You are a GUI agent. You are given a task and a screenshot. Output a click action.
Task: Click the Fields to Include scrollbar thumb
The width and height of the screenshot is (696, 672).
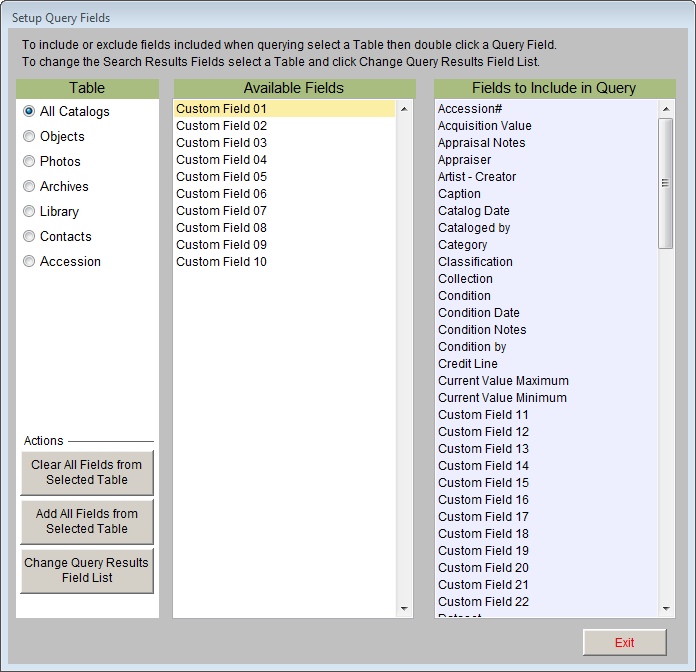[665, 183]
